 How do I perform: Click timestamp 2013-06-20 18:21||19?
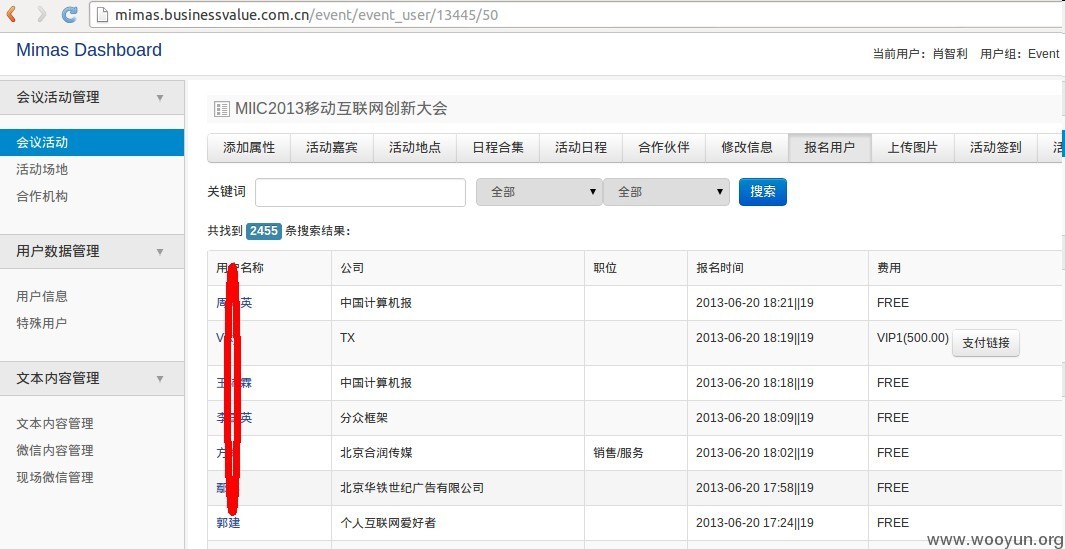[x=755, y=303]
